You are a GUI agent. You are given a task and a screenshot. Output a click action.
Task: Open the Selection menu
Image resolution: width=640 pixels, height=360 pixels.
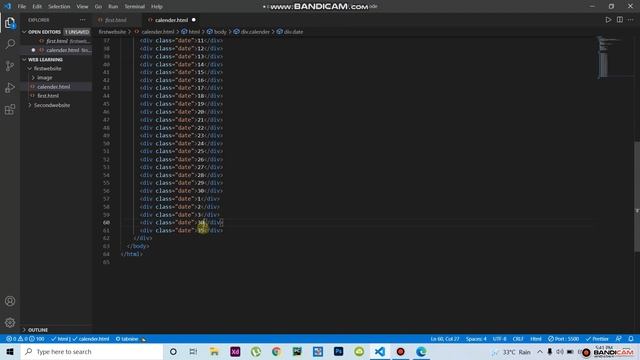59,7
